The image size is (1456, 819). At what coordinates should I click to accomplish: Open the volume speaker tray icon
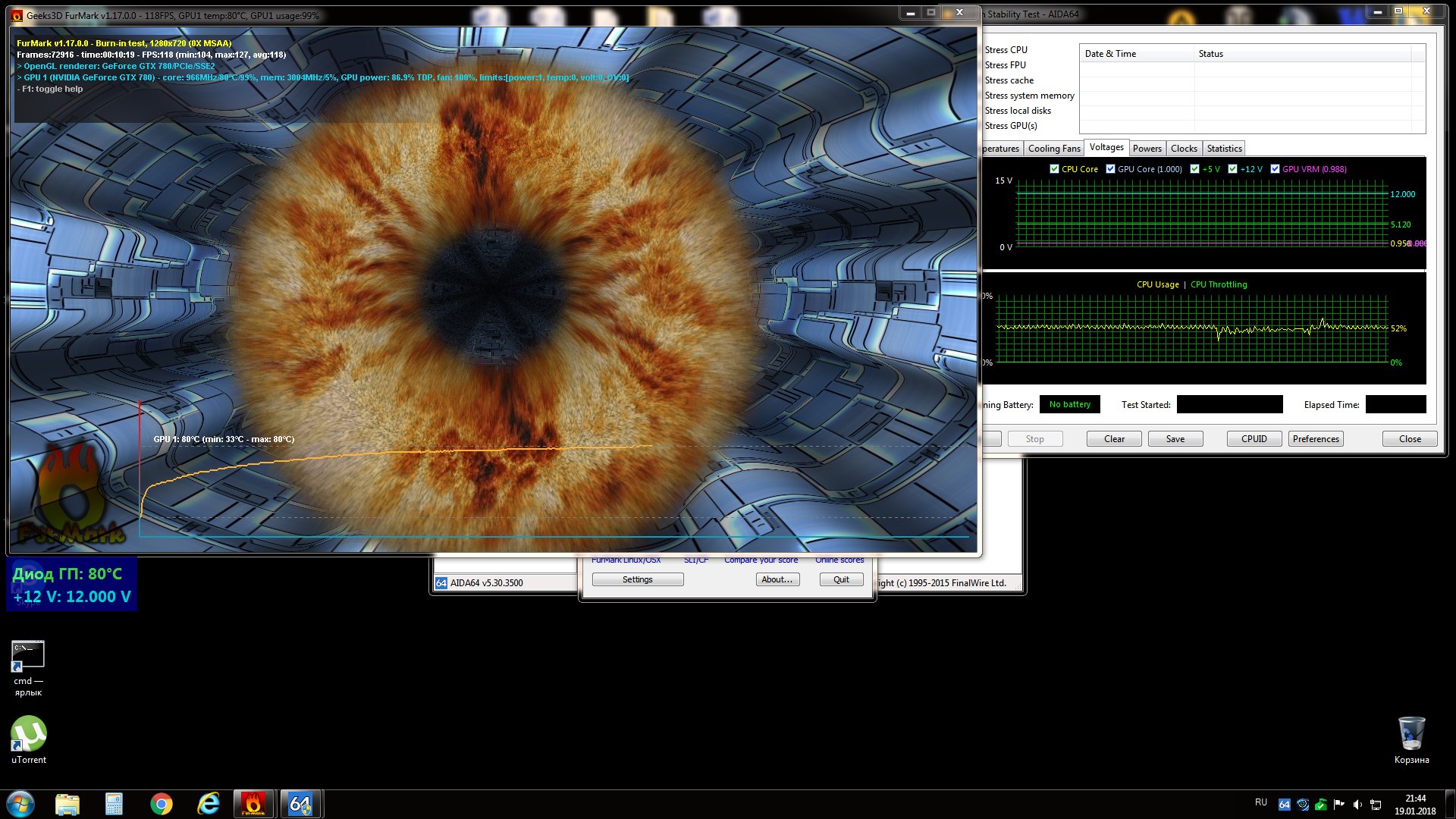1357,805
